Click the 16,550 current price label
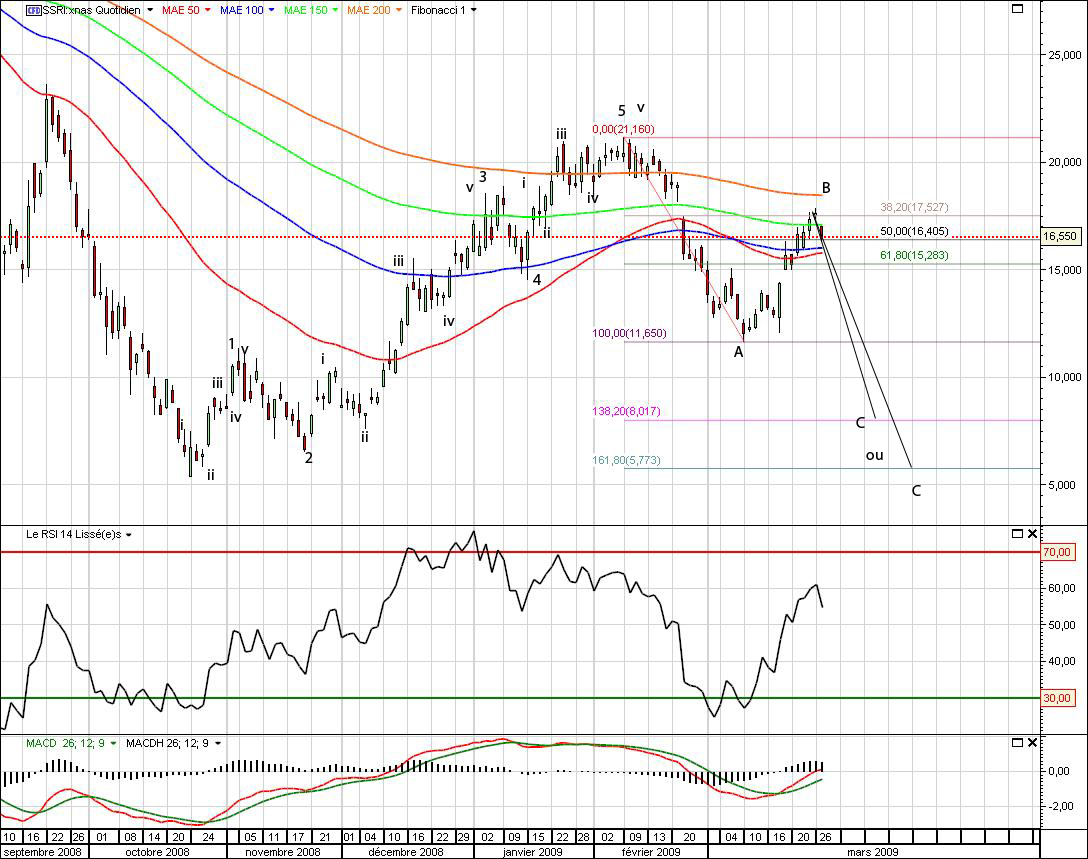 pos(1057,237)
